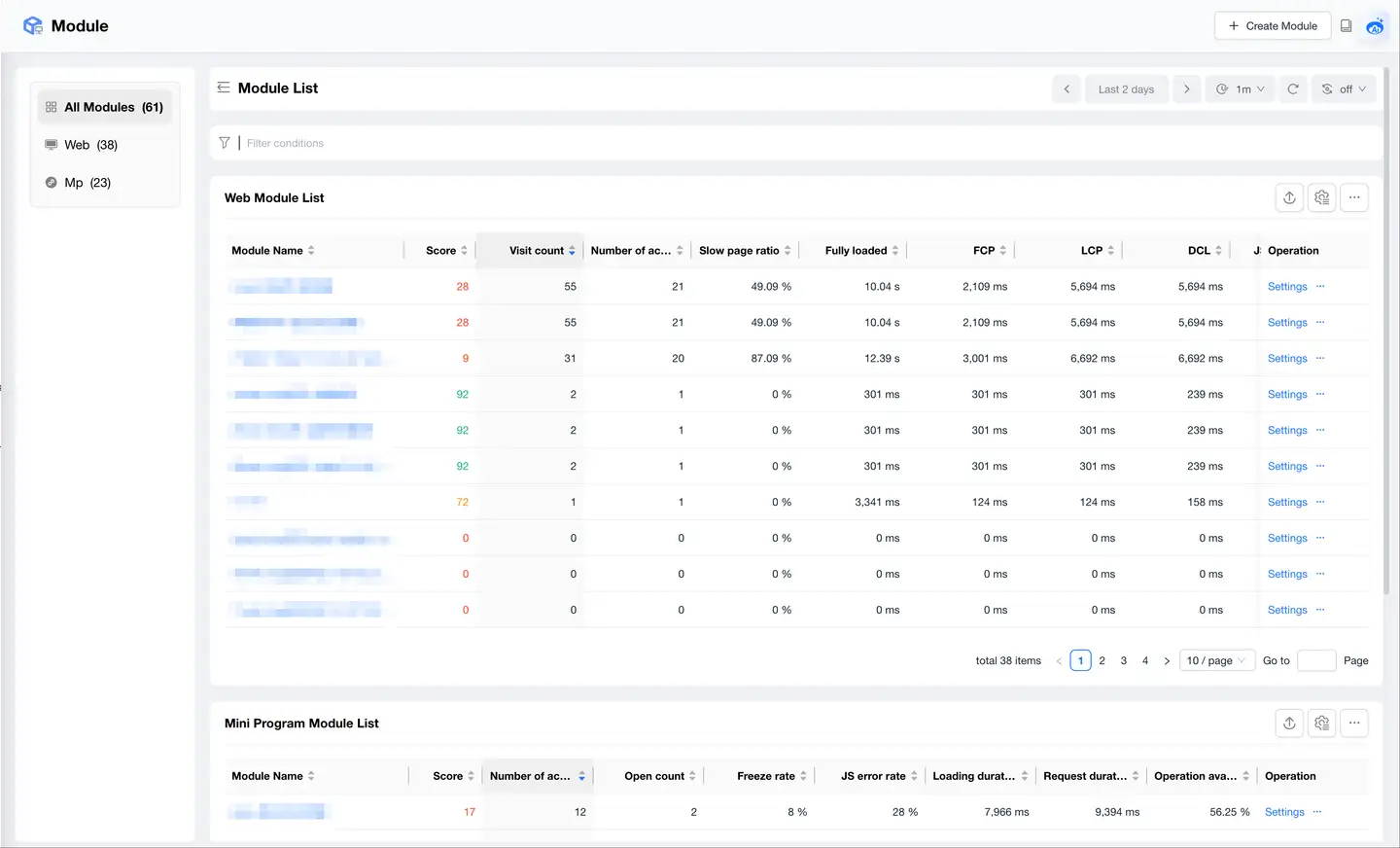Toggle auto-refresh off switch

tap(1344, 88)
